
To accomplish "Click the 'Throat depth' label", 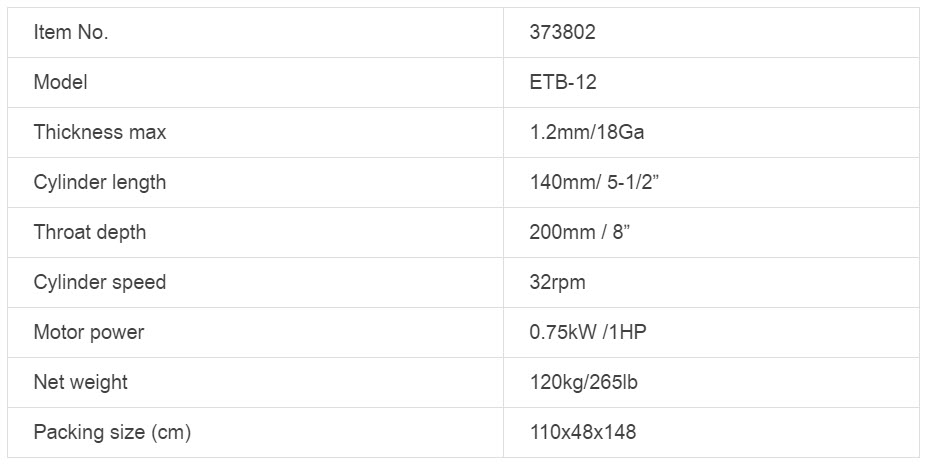I will [x=90, y=232].
